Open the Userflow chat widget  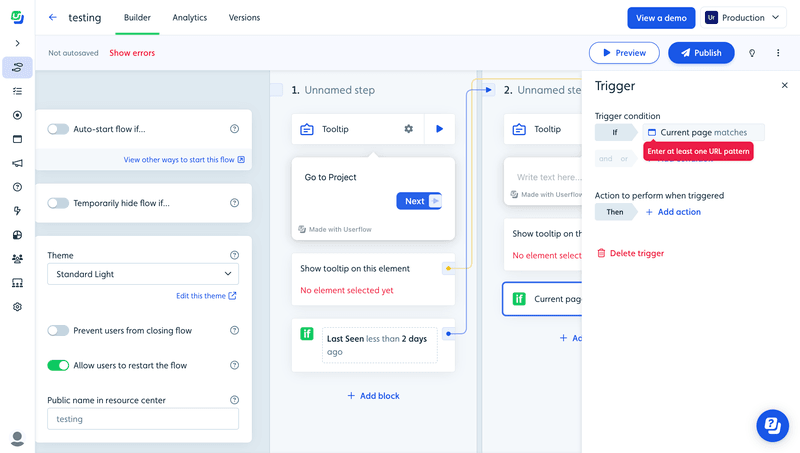pos(772,425)
